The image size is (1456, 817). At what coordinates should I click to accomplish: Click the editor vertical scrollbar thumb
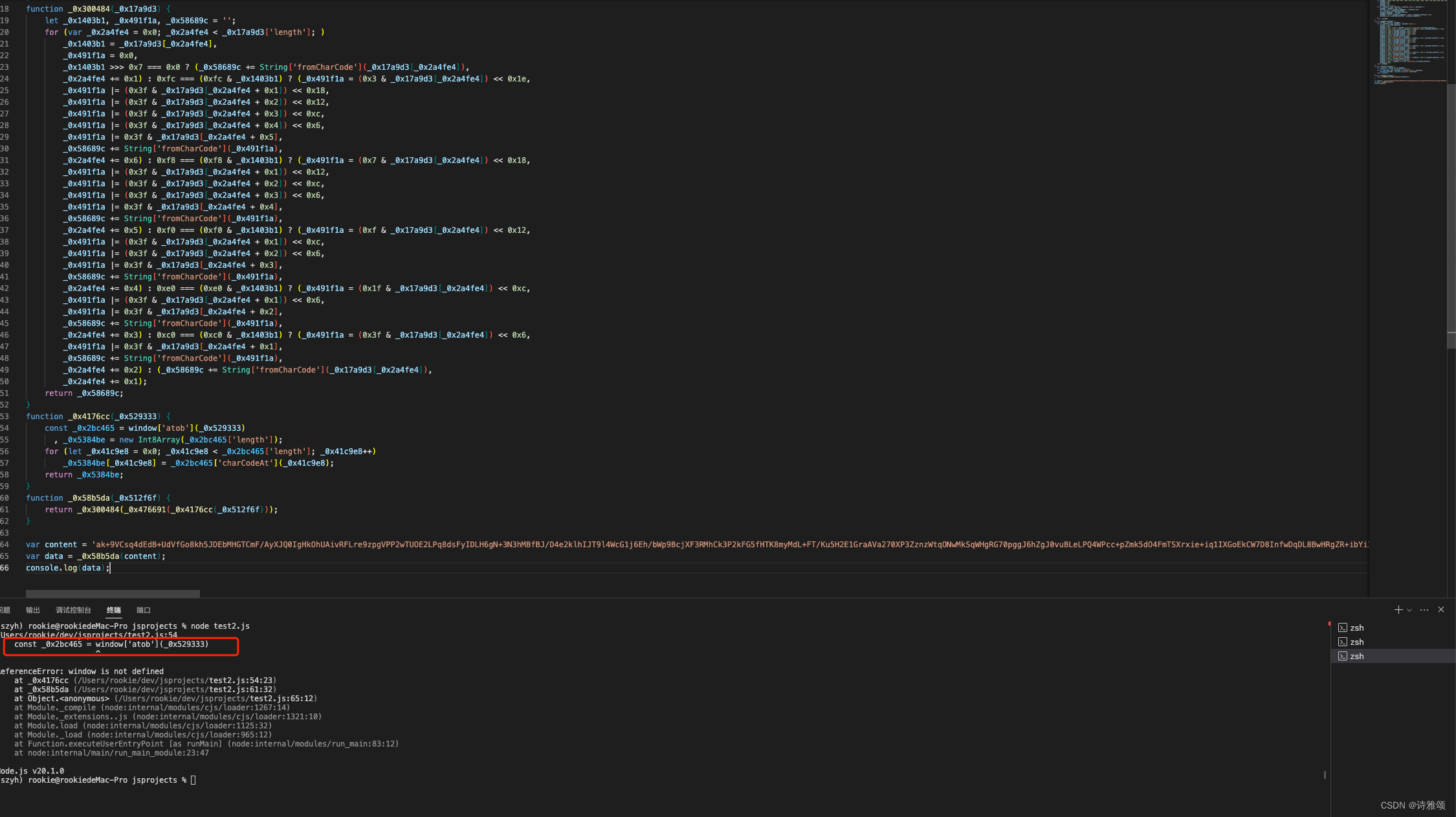pos(1451,217)
